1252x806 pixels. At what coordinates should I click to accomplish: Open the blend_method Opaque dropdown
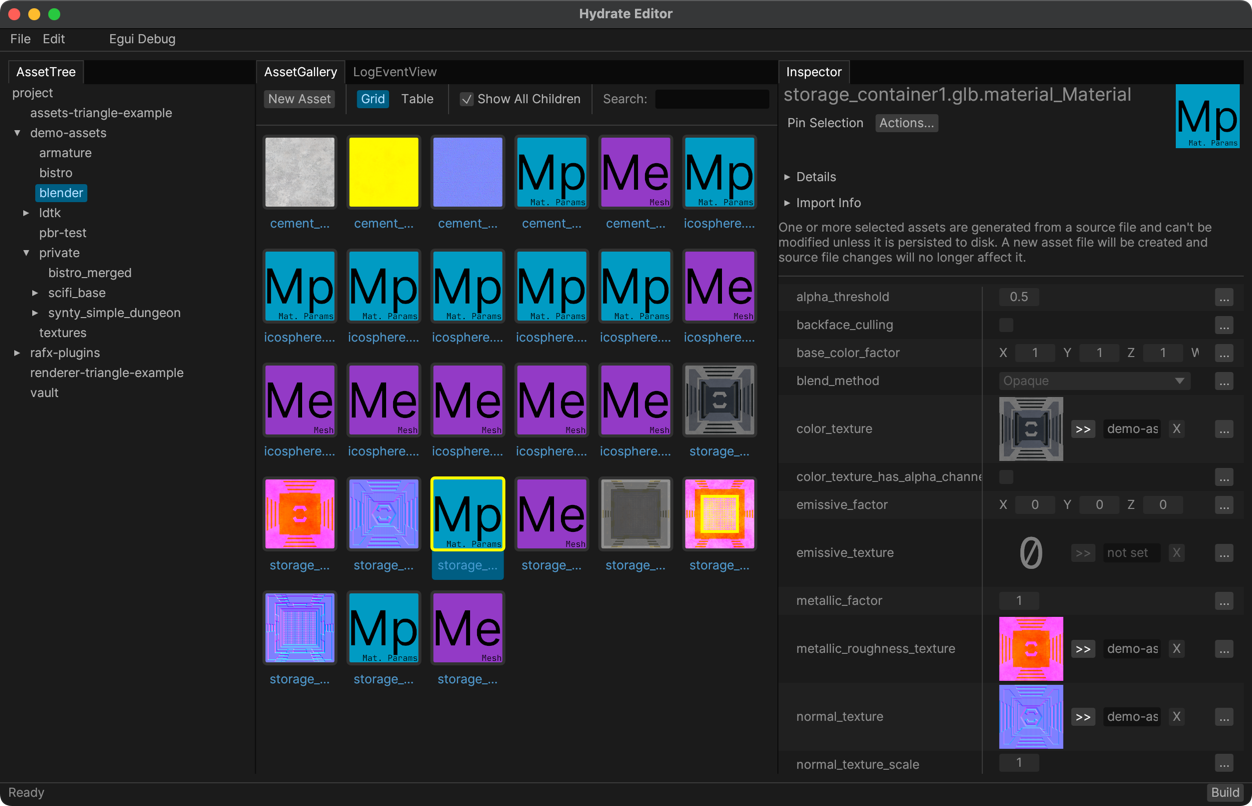coord(1093,381)
